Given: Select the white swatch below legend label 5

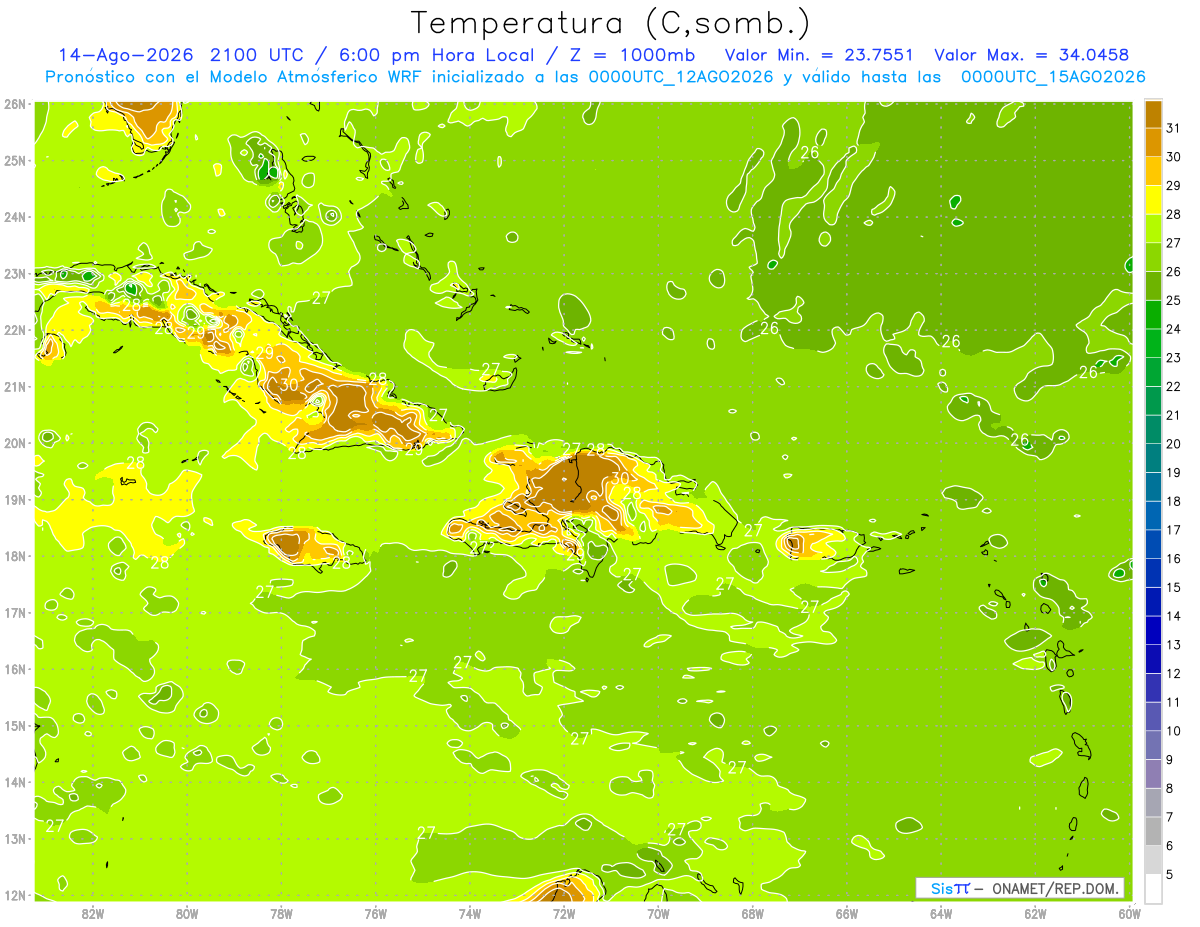Looking at the screenshot, I should [x=1153, y=888].
